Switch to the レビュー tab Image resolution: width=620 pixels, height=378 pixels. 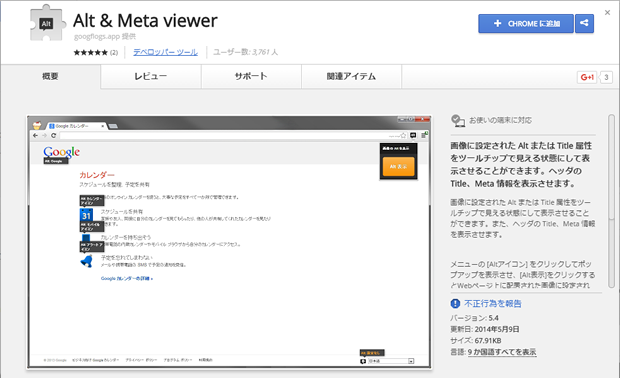pos(151,76)
